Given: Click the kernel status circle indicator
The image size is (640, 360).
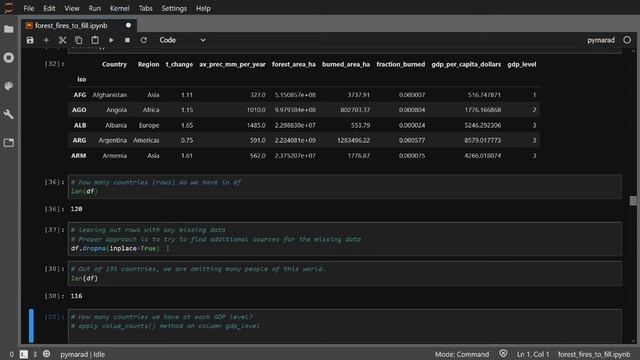Looking at the screenshot, I should point(627,40).
